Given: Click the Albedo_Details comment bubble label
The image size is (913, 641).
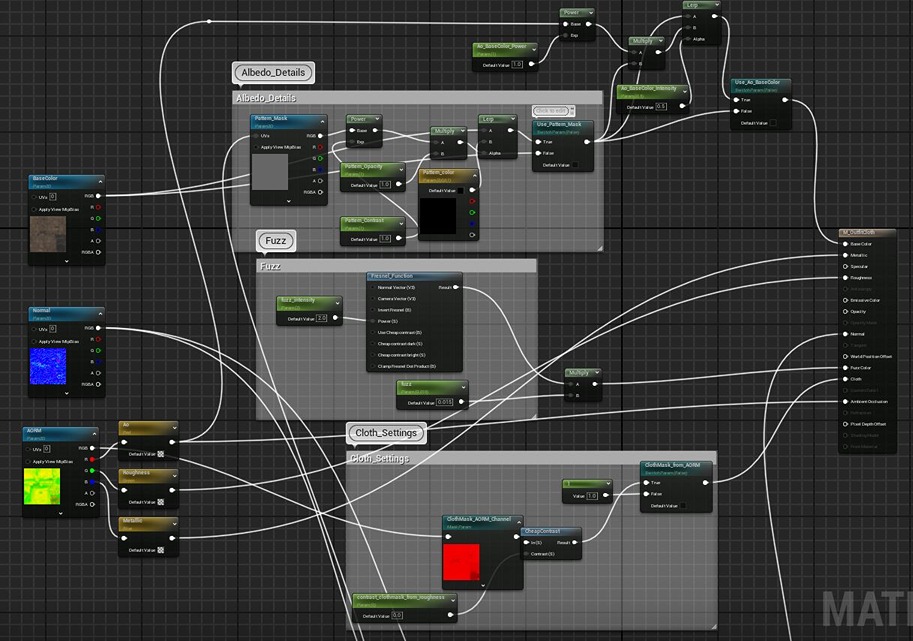Looking at the screenshot, I should tap(272, 72).
